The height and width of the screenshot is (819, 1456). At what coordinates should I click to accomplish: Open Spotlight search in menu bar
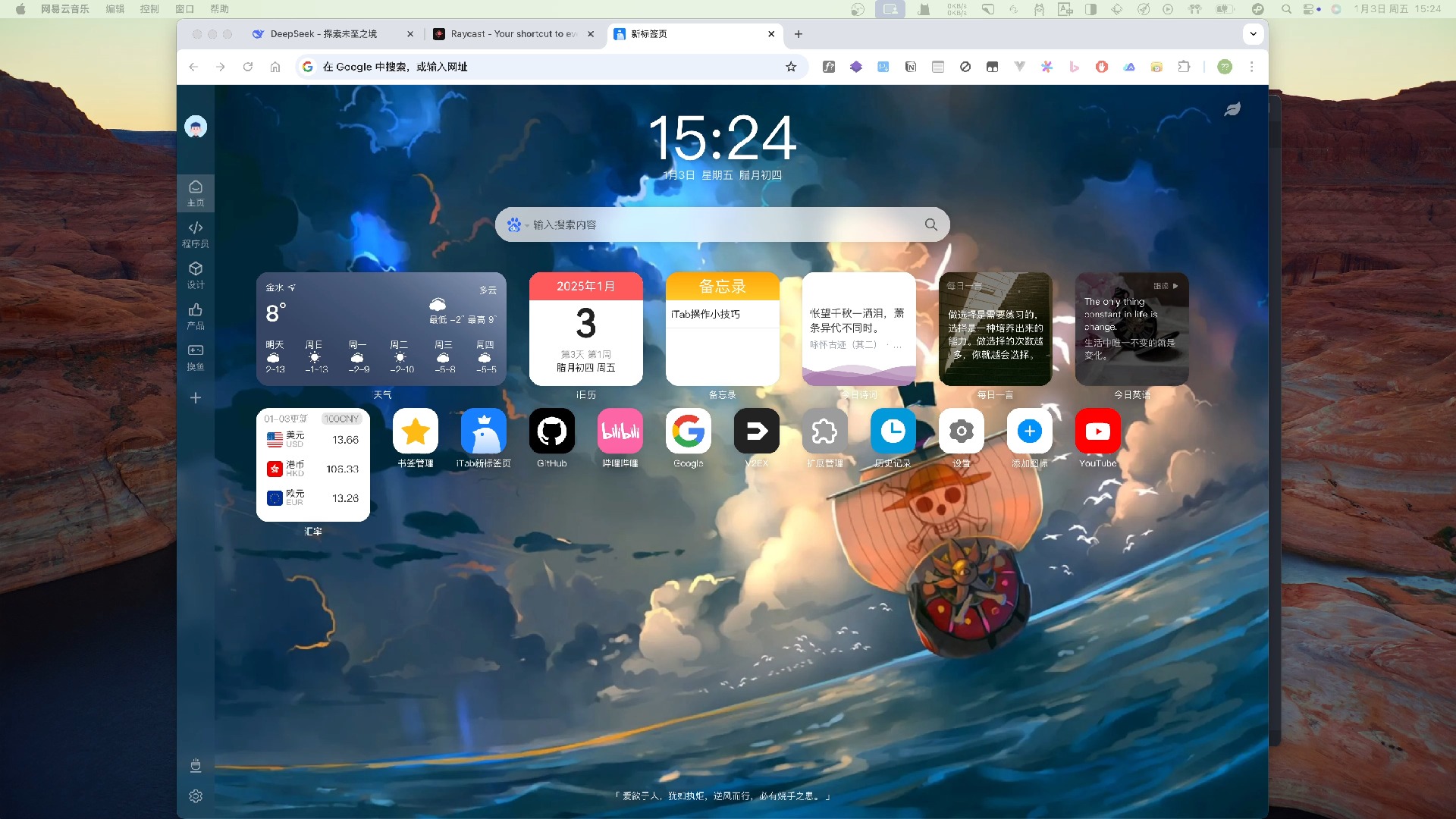[1286, 9]
